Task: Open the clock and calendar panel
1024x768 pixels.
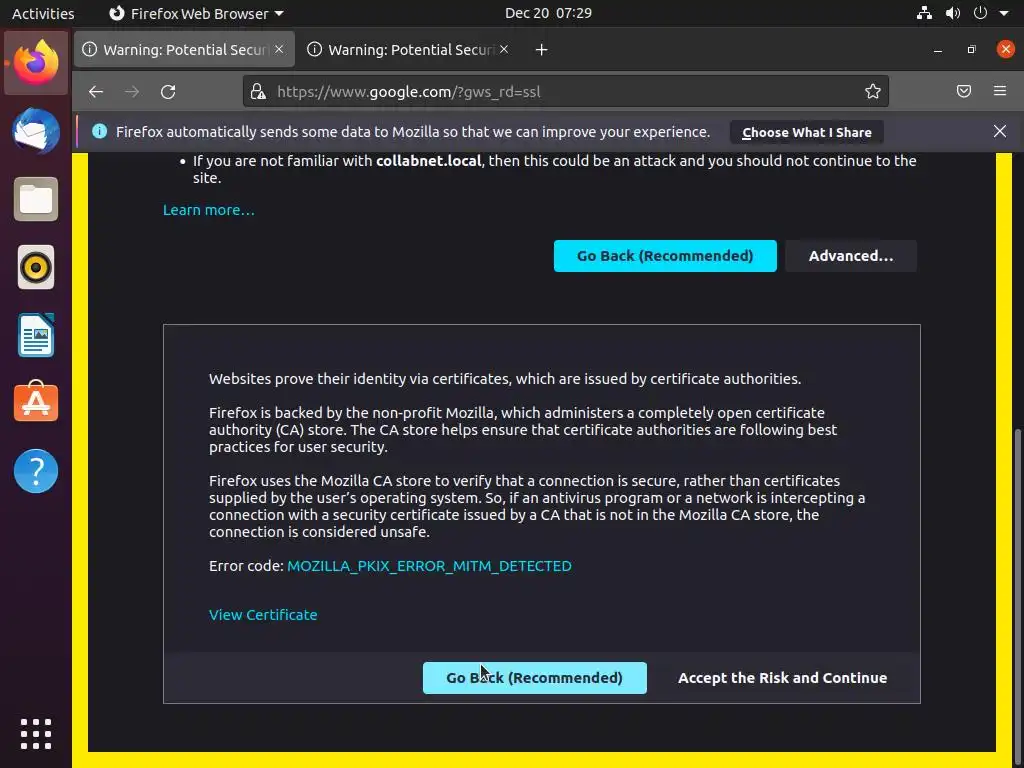Action: coord(549,13)
